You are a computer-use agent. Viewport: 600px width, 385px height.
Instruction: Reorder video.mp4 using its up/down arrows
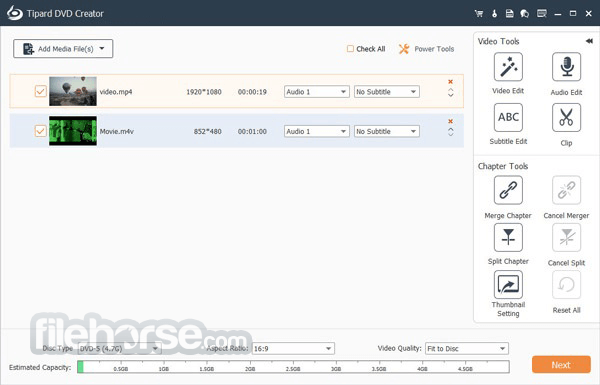point(450,93)
